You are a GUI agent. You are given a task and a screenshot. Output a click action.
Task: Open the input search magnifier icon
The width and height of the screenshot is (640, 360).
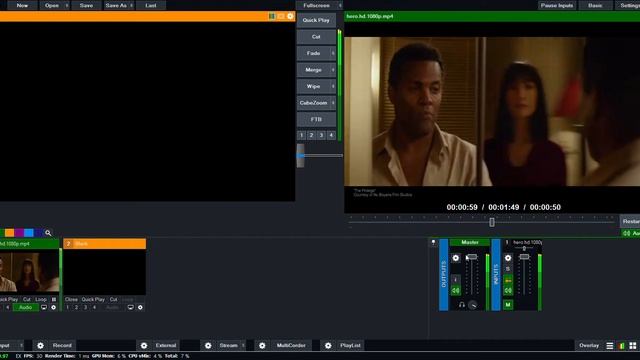48,233
